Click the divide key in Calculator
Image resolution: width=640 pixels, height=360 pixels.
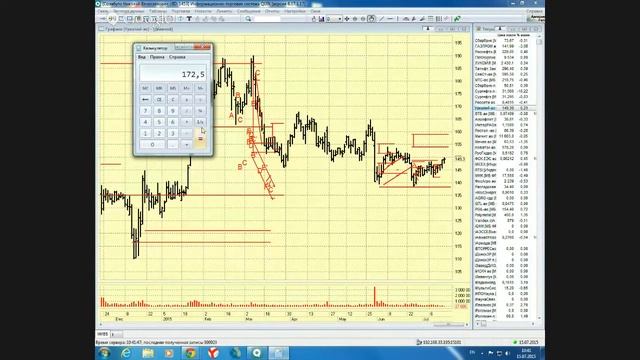click(x=187, y=111)
